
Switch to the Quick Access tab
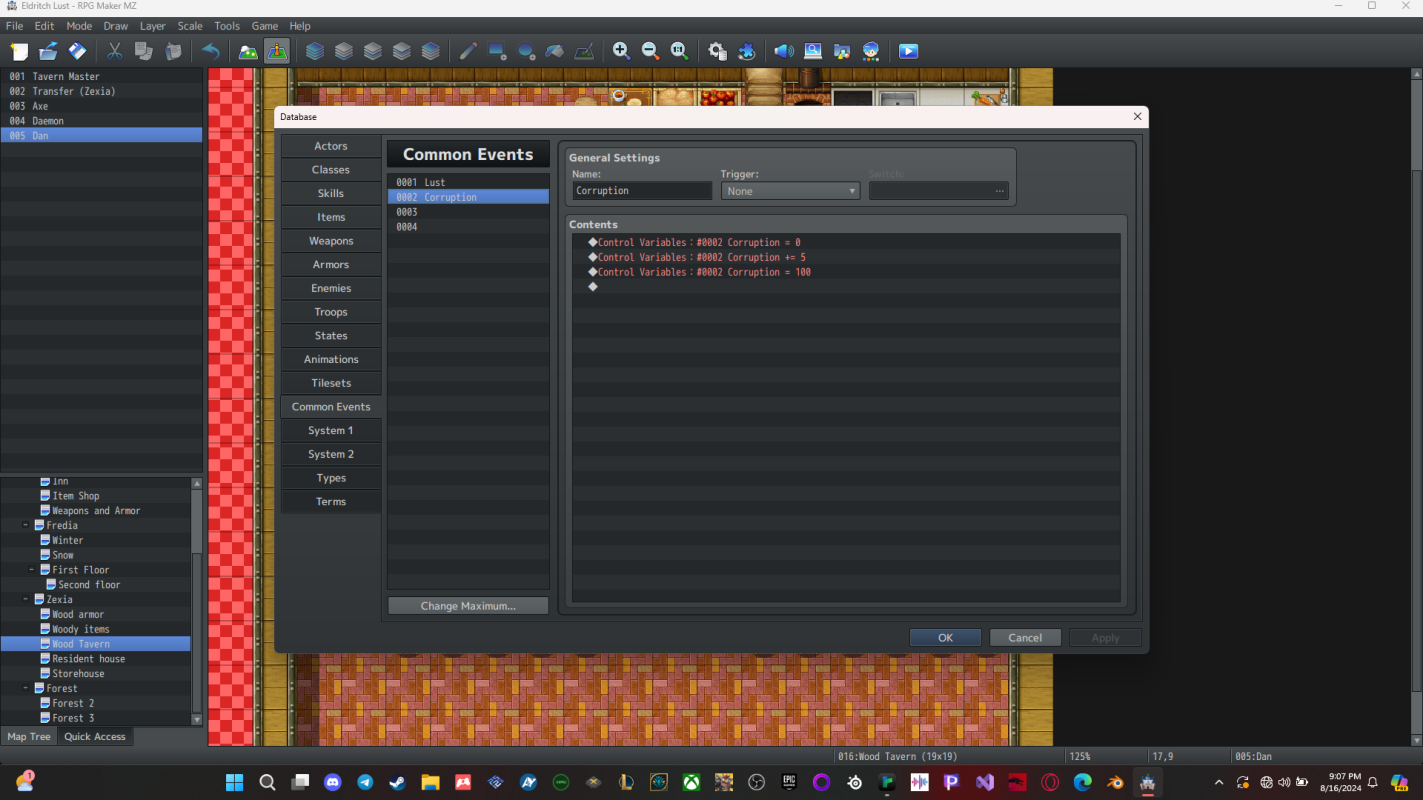pos(95,737)
